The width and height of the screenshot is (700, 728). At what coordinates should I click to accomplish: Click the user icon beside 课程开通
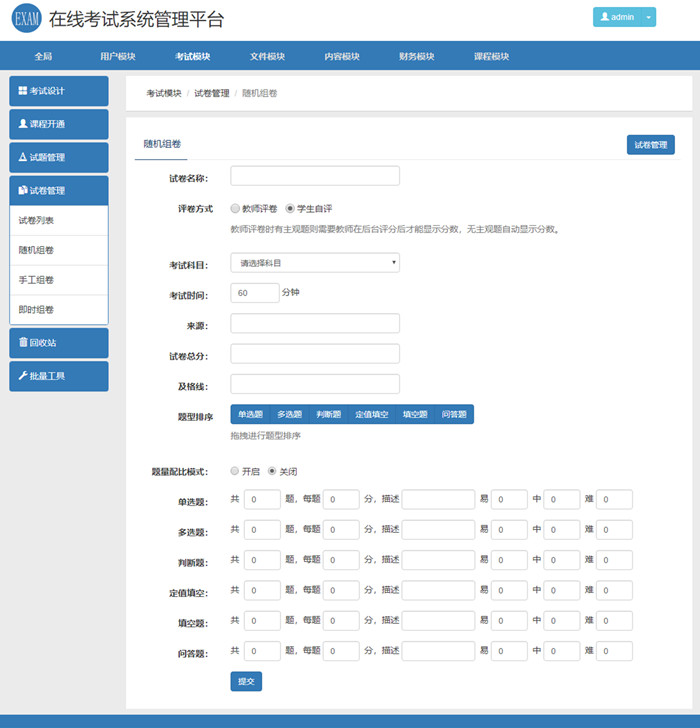click(x=23, y=124)
